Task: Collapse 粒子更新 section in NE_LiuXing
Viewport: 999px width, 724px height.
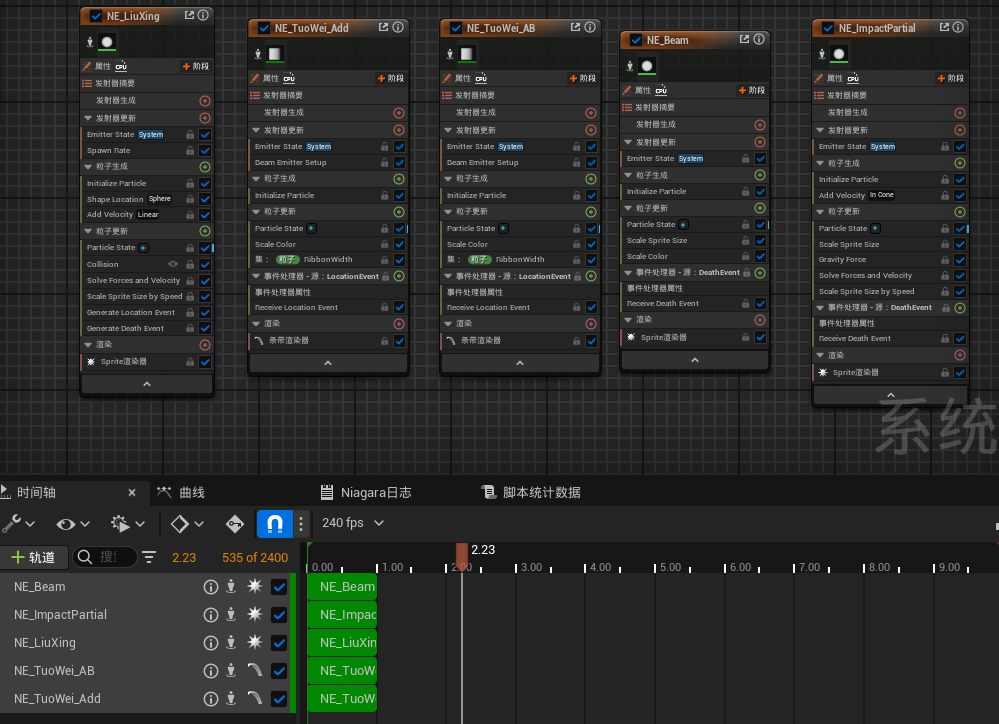Action: 89,231
